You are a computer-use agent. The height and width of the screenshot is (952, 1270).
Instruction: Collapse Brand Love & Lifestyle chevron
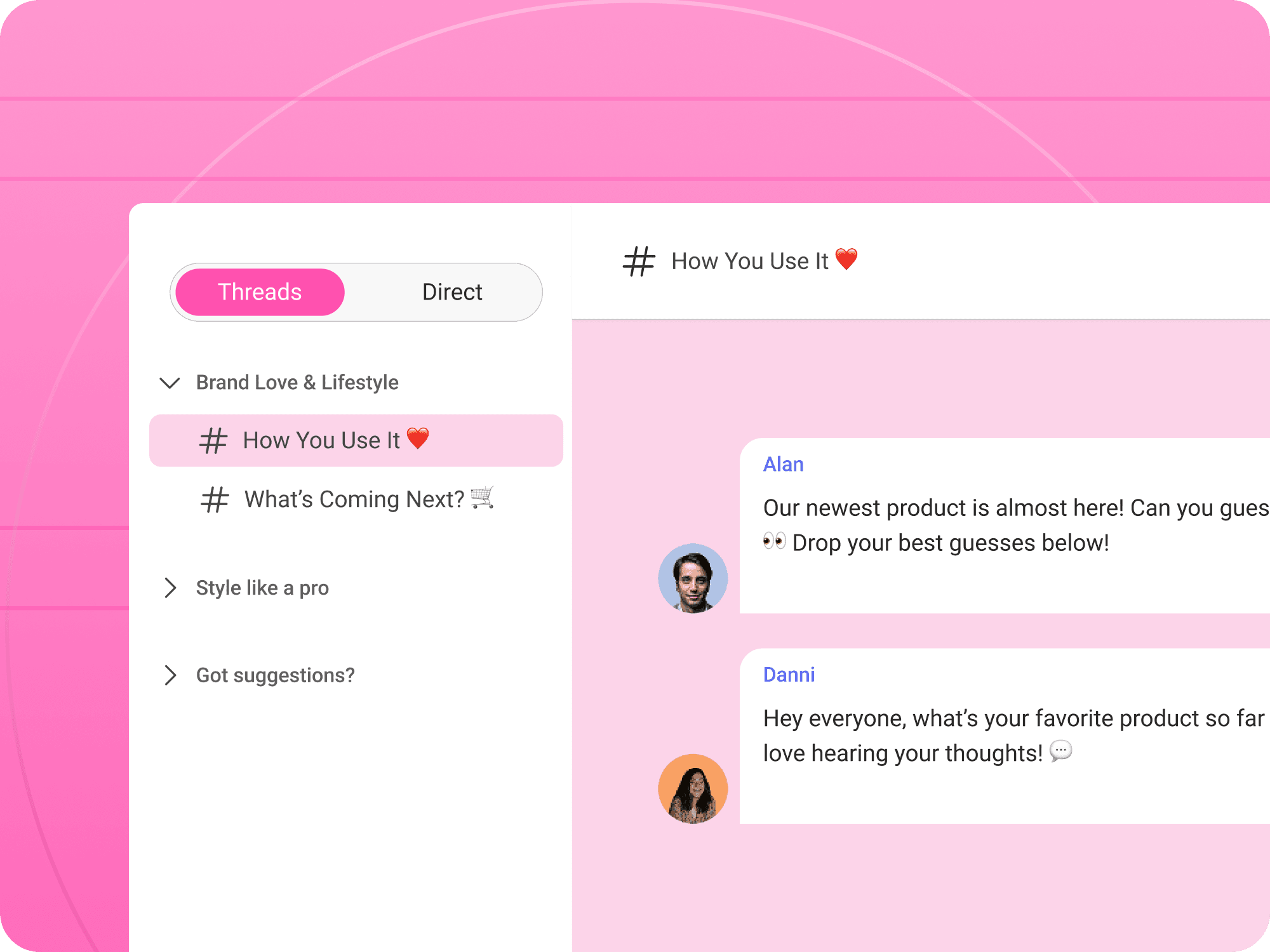(x=170, y=383)
